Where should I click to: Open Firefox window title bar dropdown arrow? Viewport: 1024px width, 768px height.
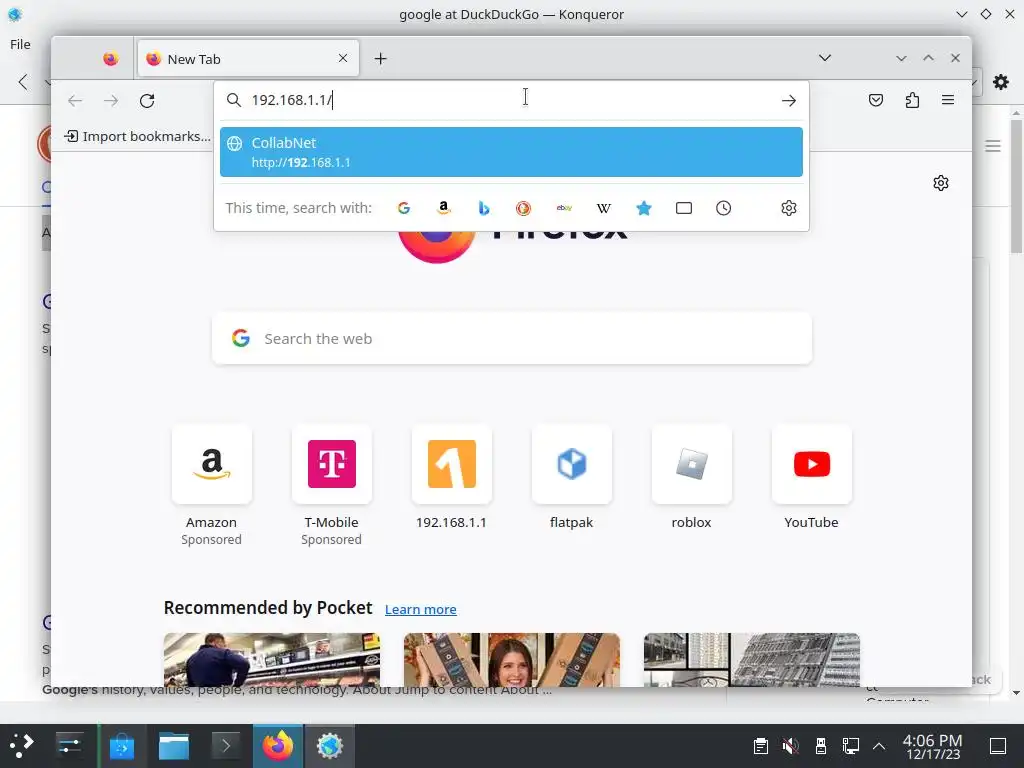901,58
